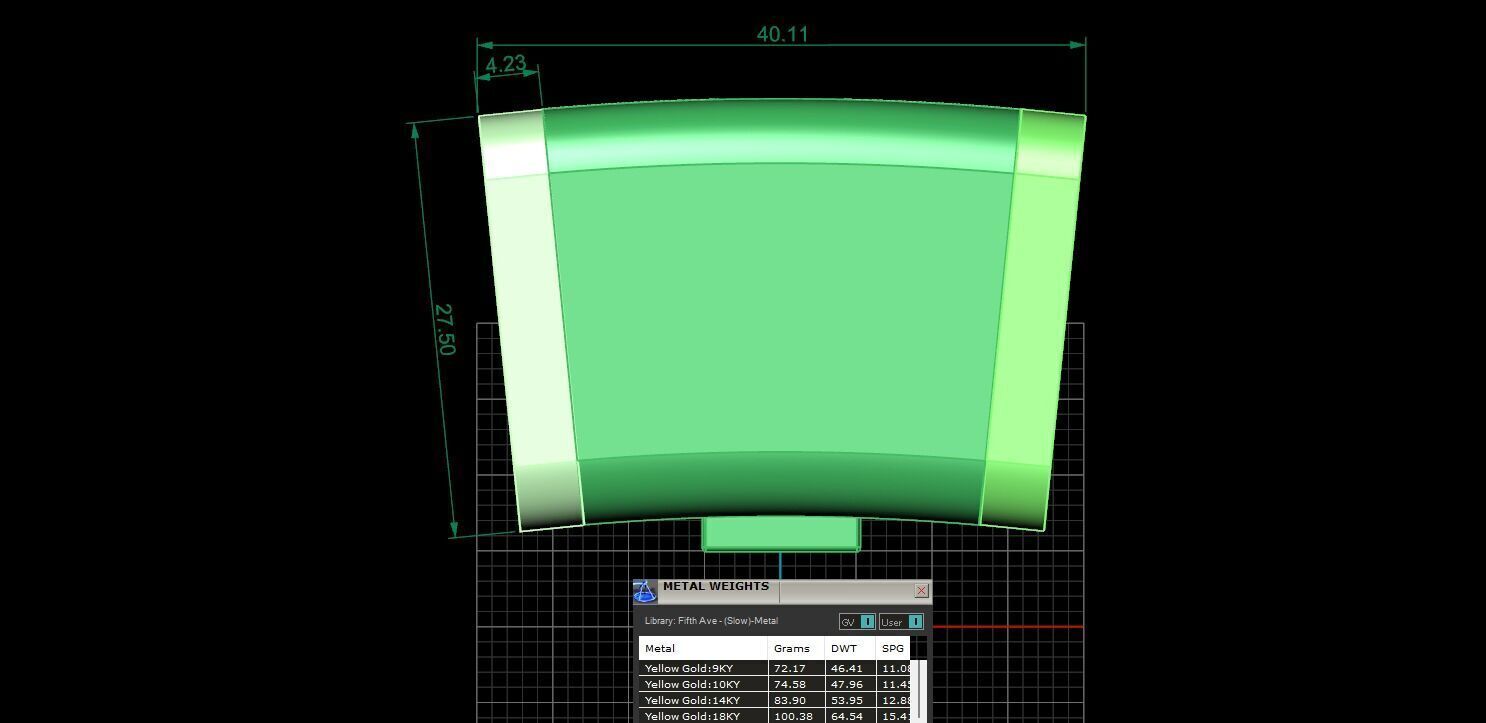Click the 40.11 width dimension text
The height and width of the screenshot is (723, 1486).
click(x=782, y=34)
